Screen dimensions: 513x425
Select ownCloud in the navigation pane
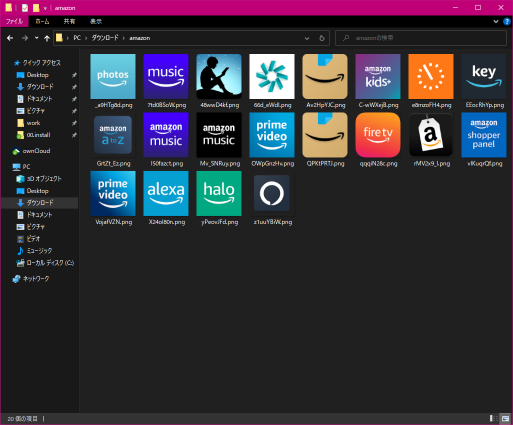[36, 151]
